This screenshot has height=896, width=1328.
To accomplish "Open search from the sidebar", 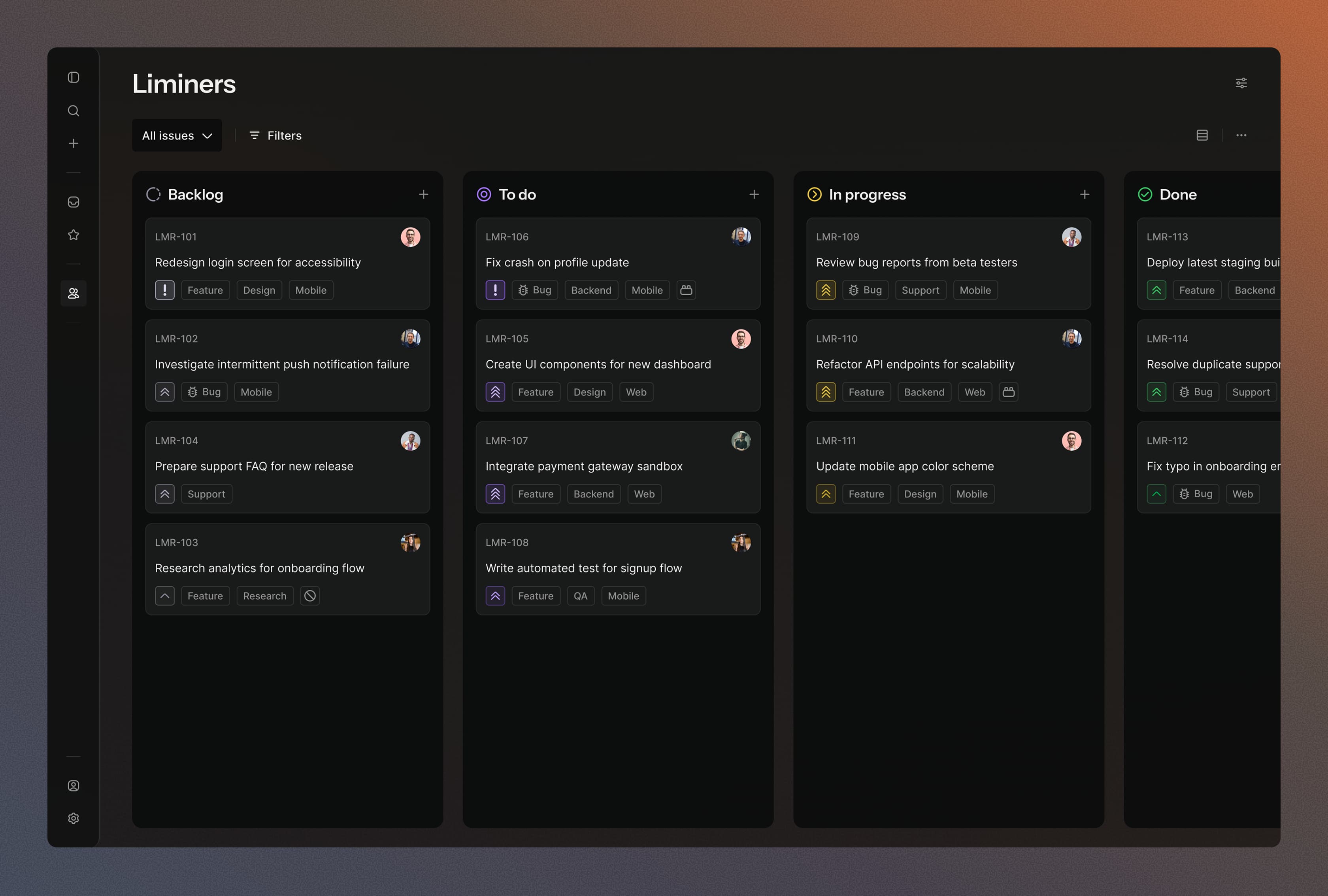I will pyautogui.click(x=73, y=110).
